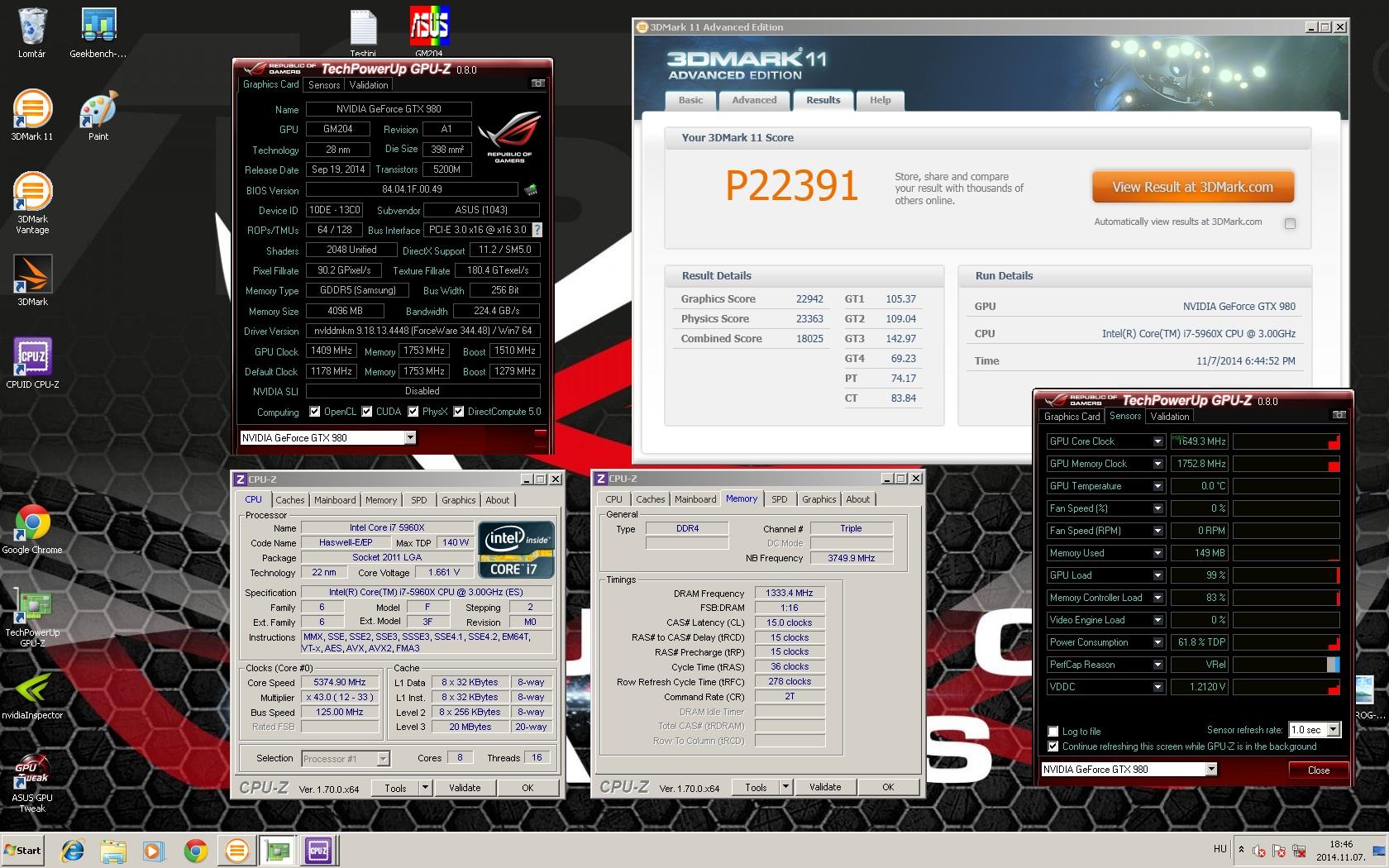This screenshot has height=868, width=1389.
Task: Open Windows Explorer from the taskbar
Action: [x=113, y=851]
